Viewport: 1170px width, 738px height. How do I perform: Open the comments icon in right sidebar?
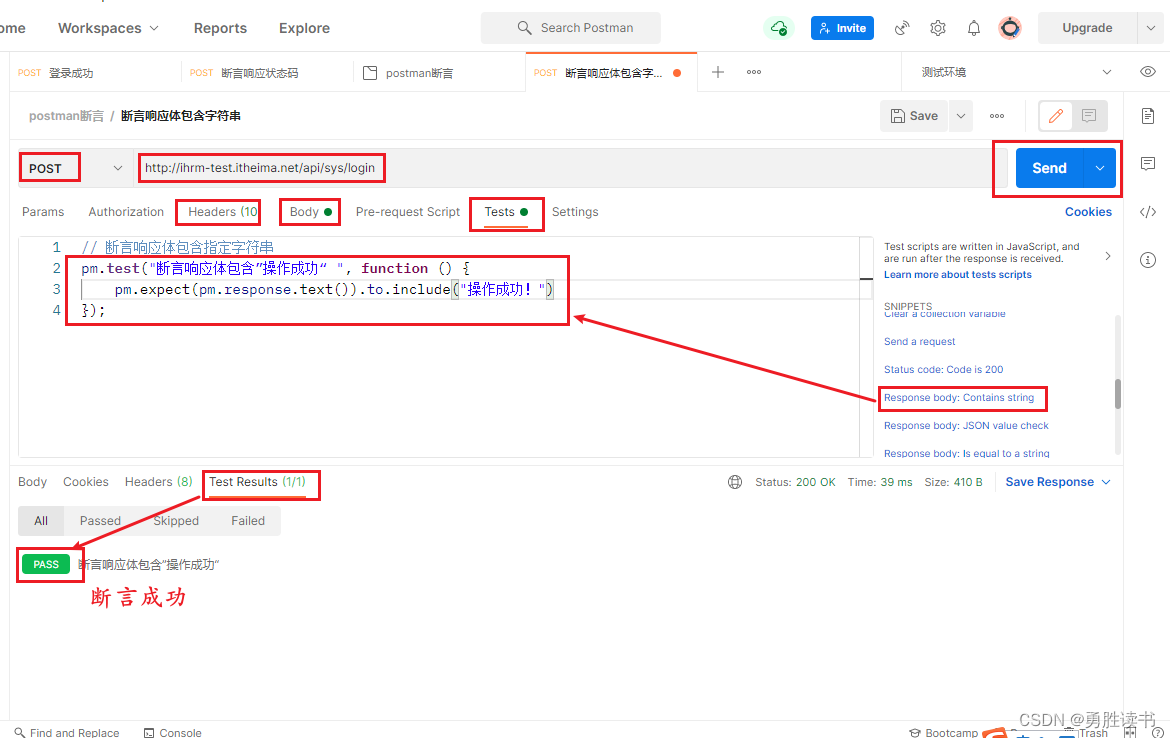click(x=1148, y=163)
